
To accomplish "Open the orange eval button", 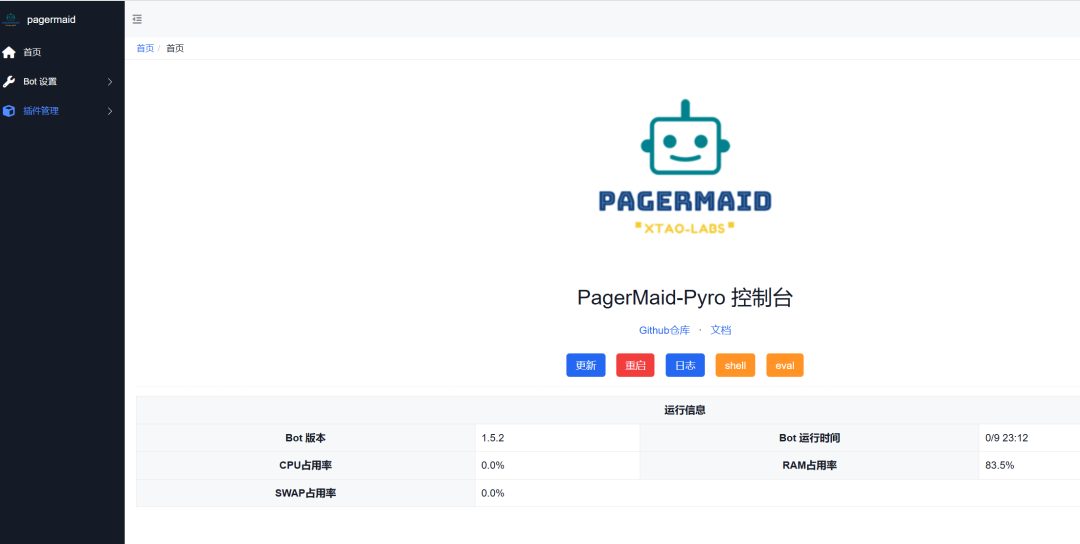I will 785,366.
